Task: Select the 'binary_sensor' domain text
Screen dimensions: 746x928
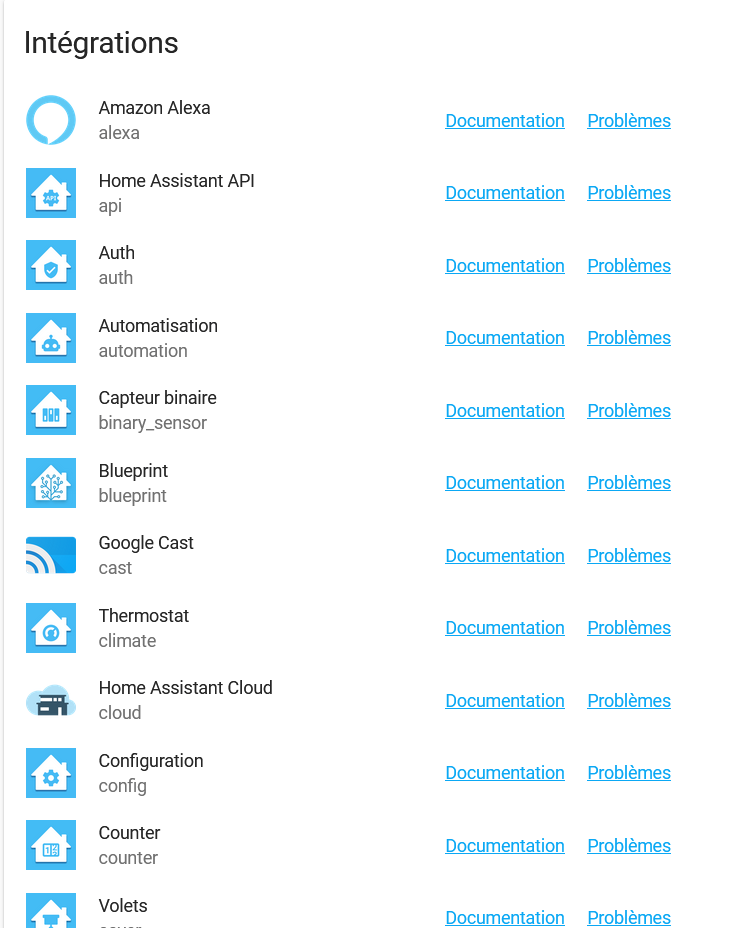Action: tap(153, 423)
